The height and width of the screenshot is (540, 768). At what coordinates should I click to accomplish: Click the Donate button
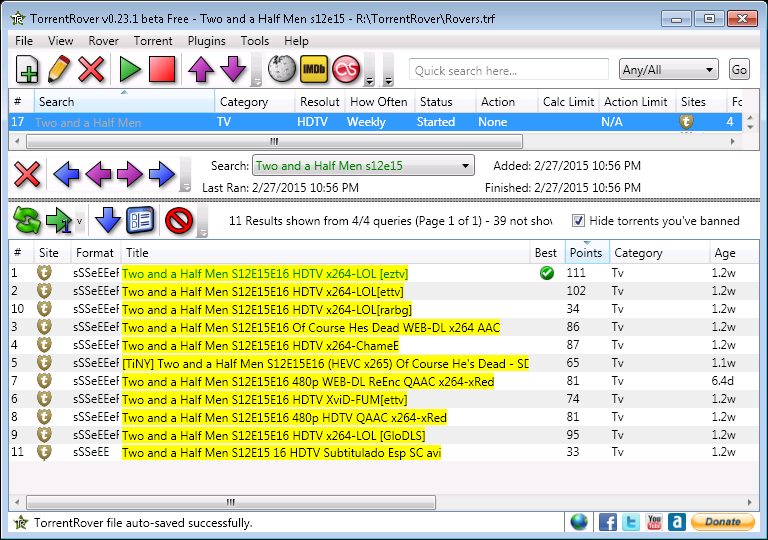[x=723, y=522]
